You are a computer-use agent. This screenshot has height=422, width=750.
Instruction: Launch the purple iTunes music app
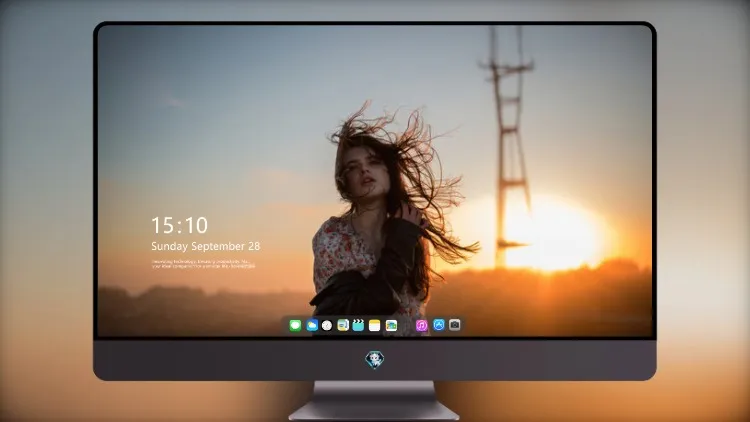pos(421,325)
